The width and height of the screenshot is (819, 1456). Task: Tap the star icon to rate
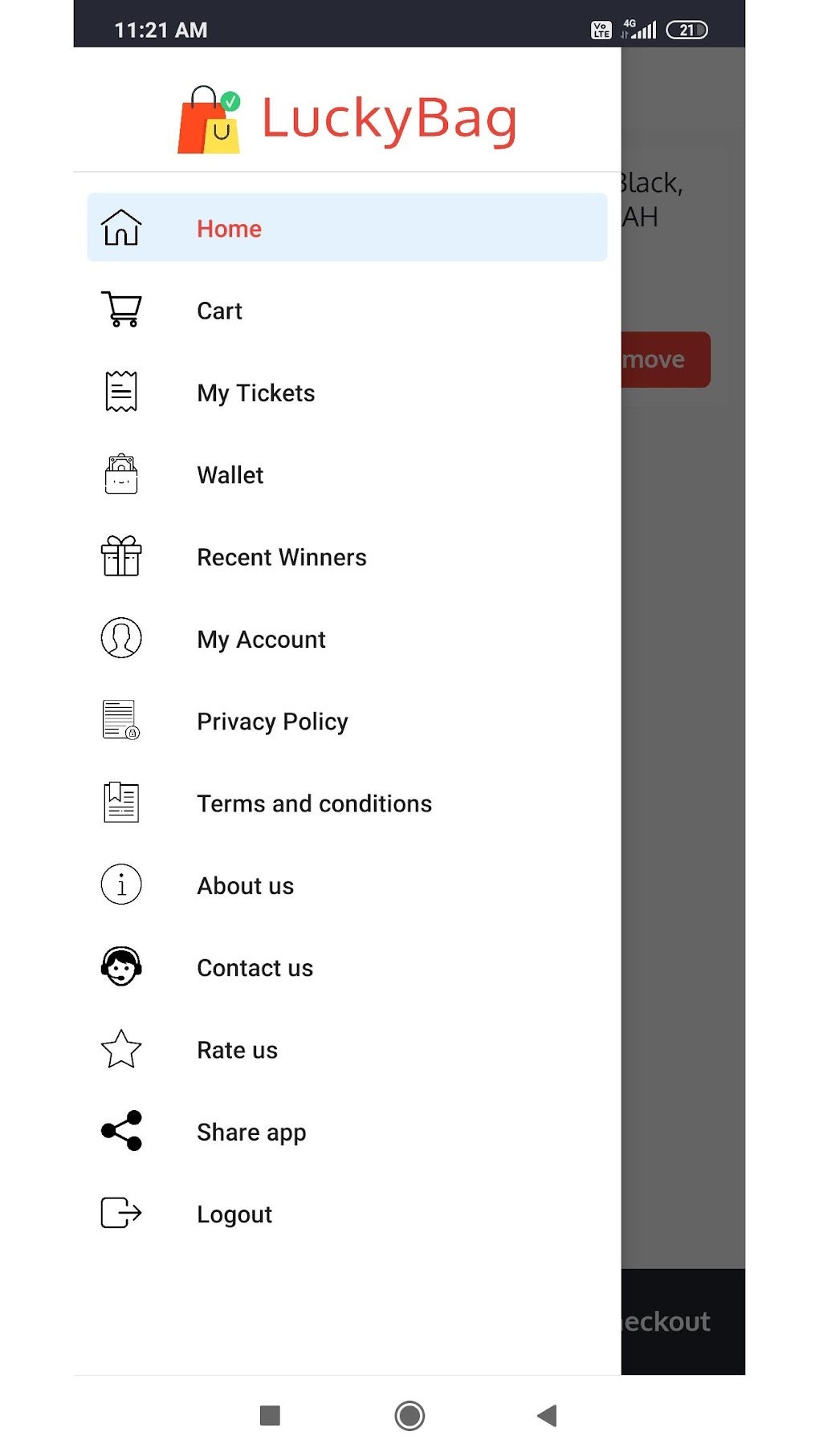click(x=121, y=1049)
